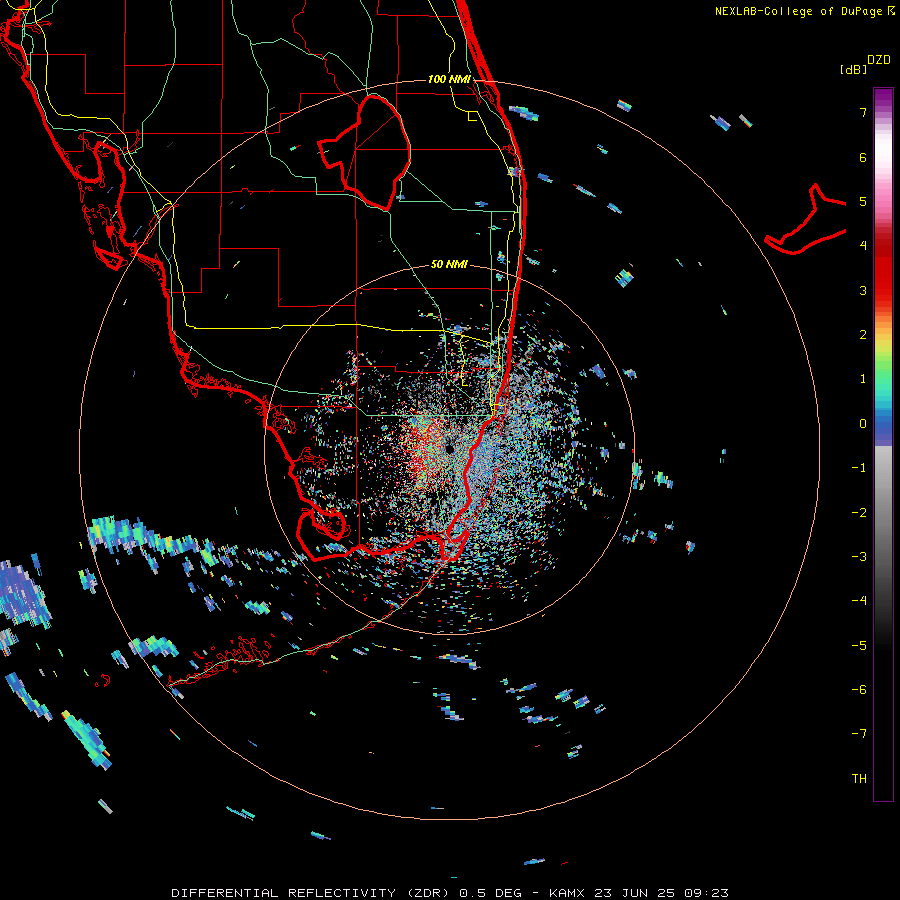Select the -1 value on the scale
The height and width of the screenshot is (900, 900).
tap(859, 468)
